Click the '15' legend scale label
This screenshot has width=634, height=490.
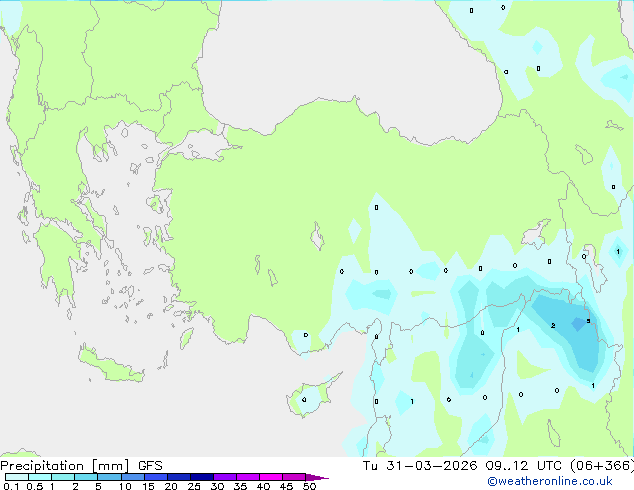click(x=148, y=486)
